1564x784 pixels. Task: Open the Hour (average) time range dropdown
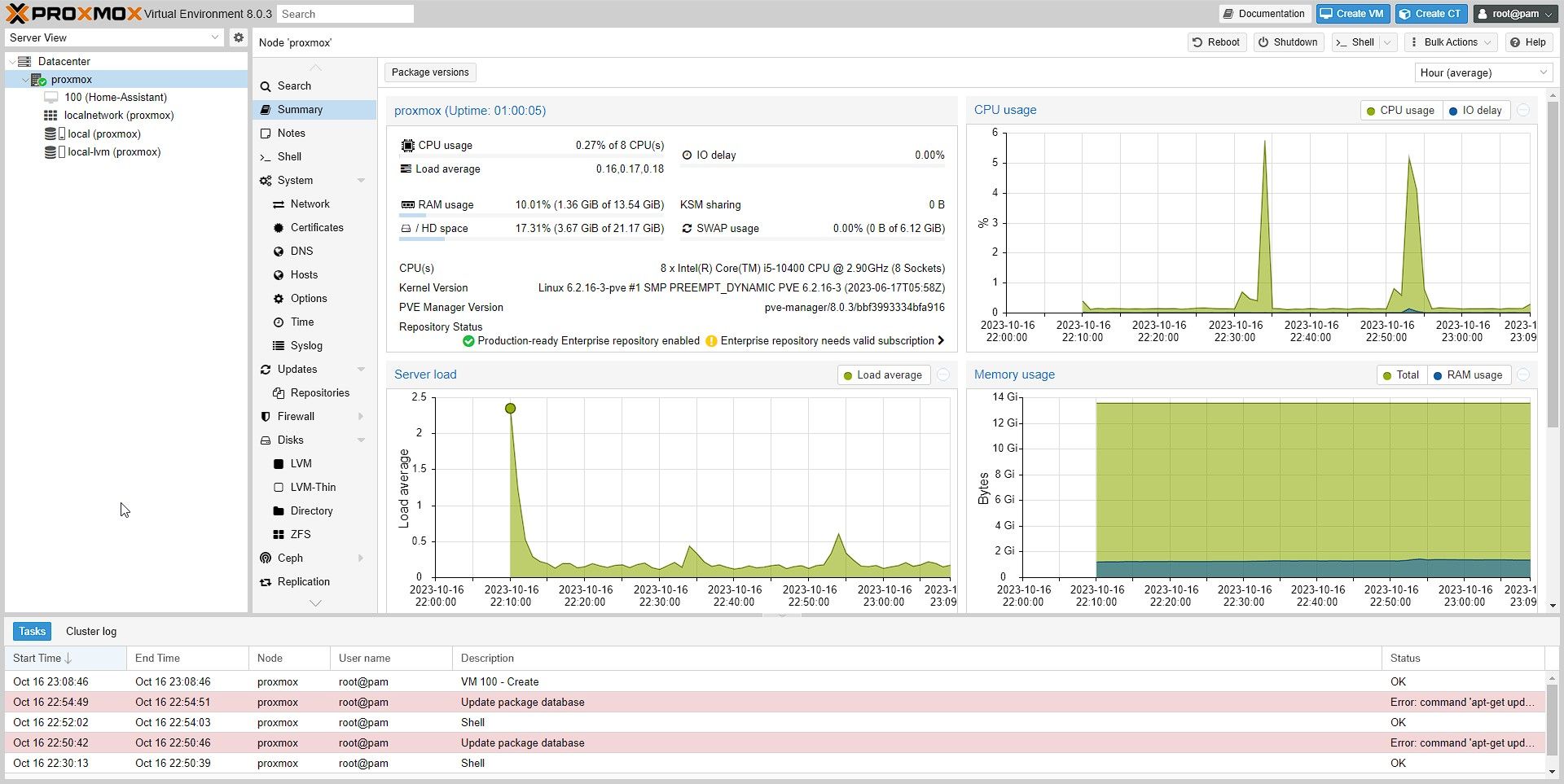[x=1483, y=72]
